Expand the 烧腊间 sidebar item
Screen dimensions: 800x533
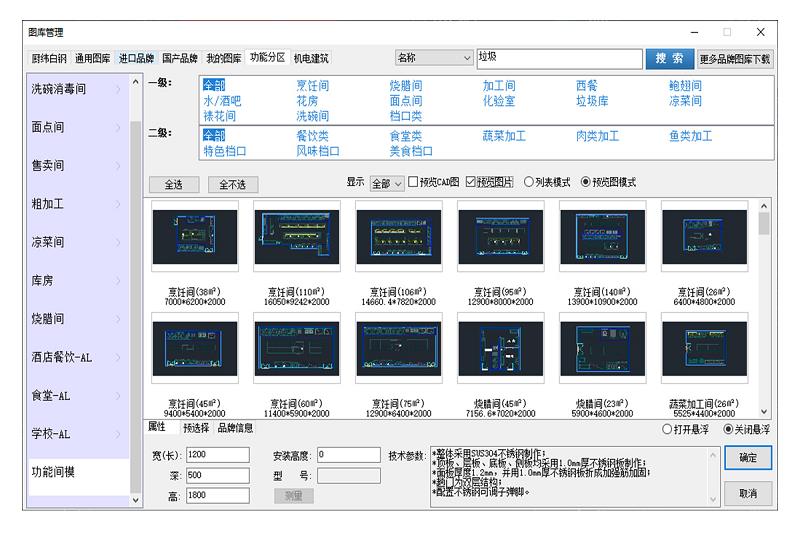[x=78, y=319]
